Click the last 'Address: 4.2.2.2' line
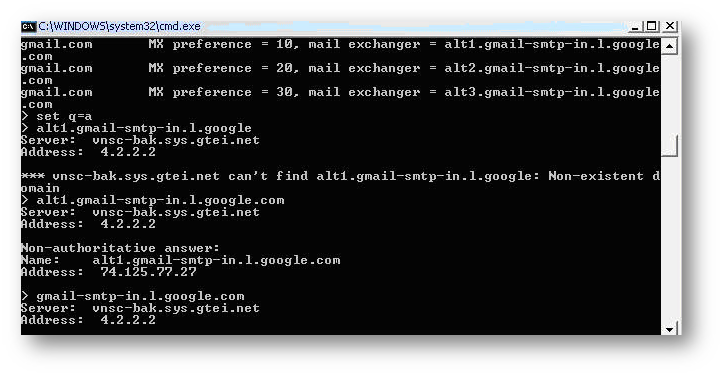The height and width of the screenshot is (377, 724). [89, 320]
